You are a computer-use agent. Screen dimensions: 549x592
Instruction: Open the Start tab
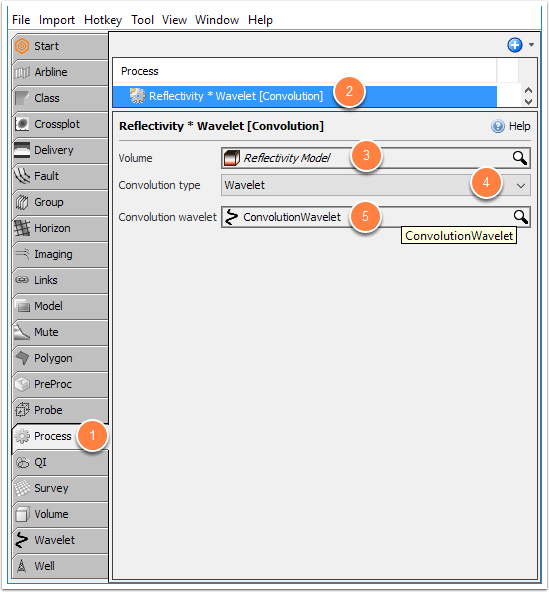(x=60, y=46)
